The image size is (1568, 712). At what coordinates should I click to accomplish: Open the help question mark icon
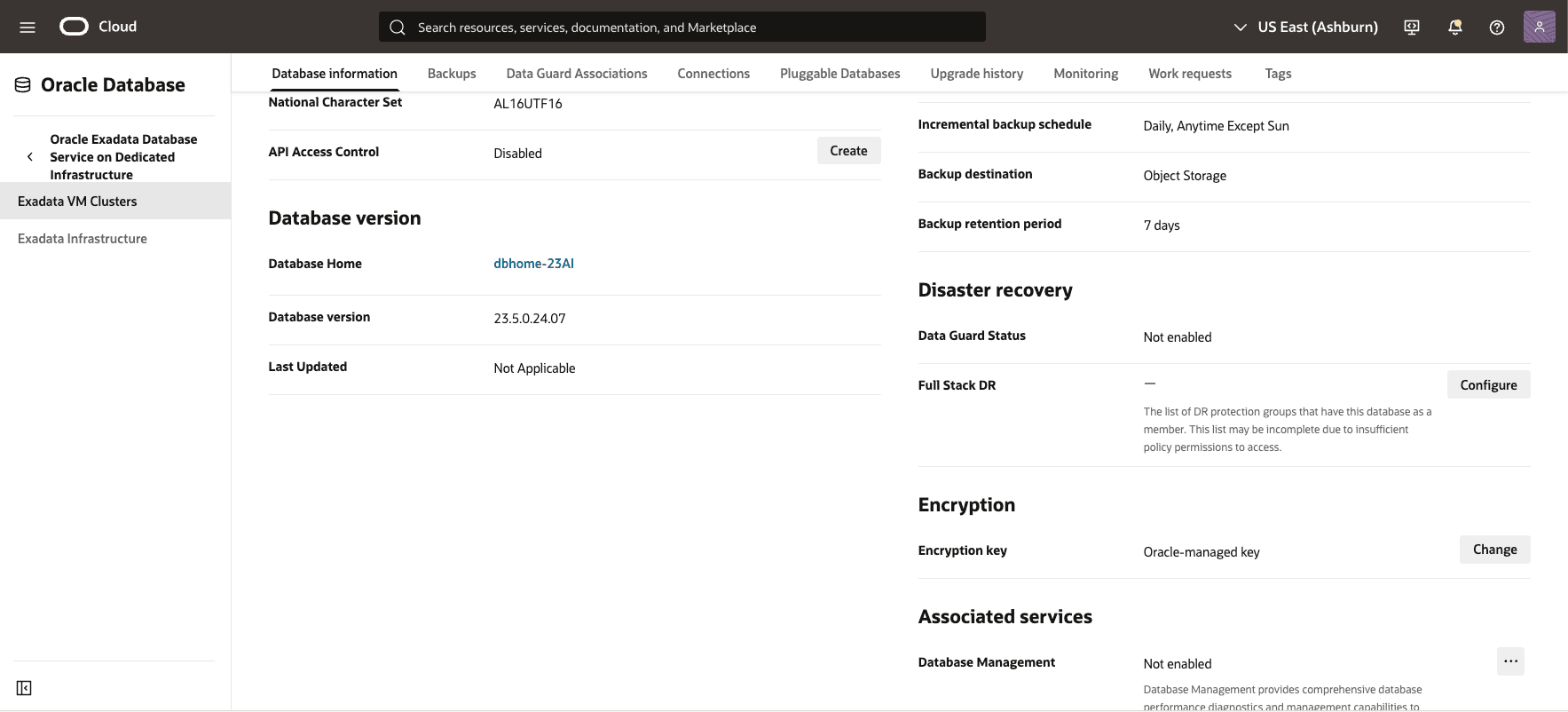coord(1497,27)
